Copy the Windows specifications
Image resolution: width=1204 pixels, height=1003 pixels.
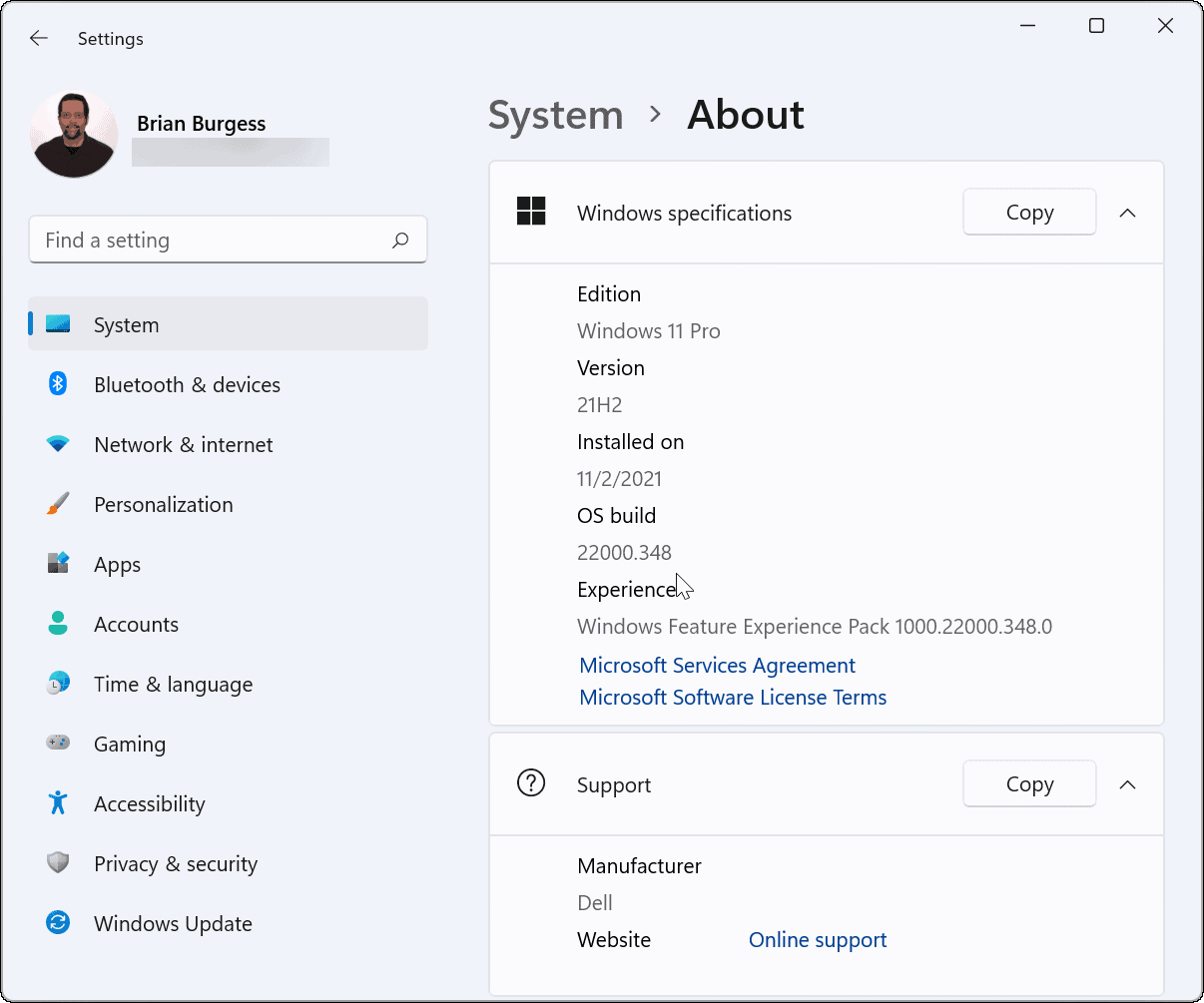pos(1029,213)
